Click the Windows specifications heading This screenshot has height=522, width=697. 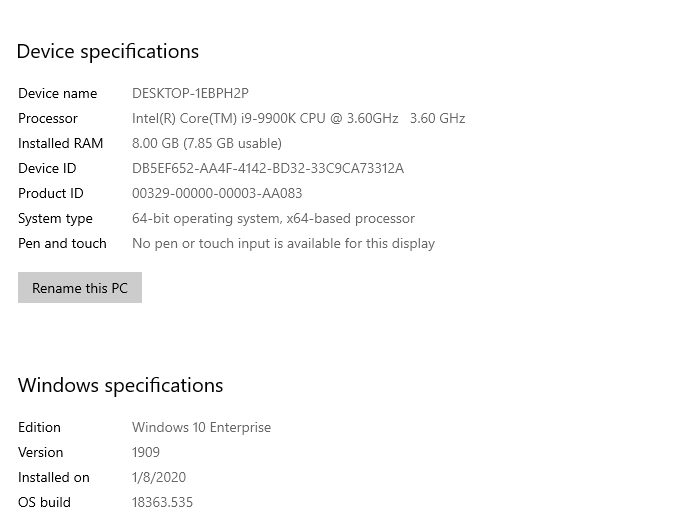(x=120, y=386)
